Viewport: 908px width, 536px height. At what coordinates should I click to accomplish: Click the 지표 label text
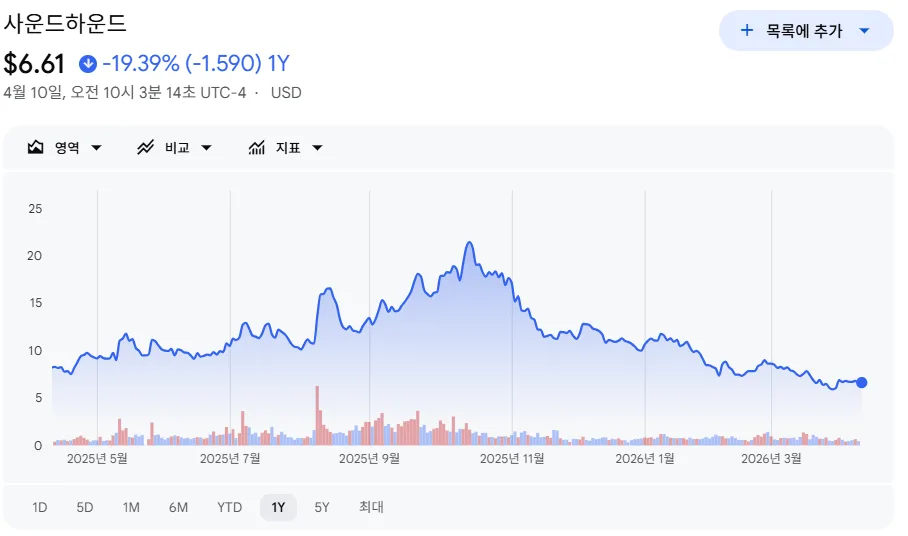[x=288, y=148]
